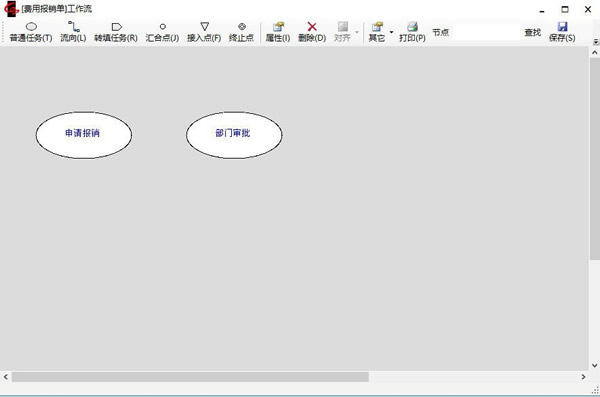Maximize the 工作流 window

(x=565, y=10)
